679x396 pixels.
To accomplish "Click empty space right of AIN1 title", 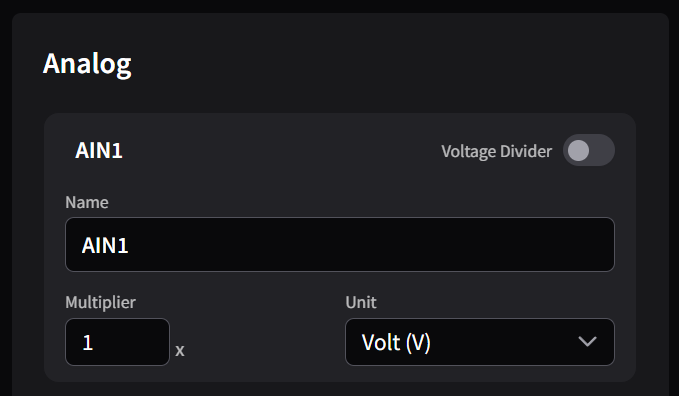I will click(281, 151).
